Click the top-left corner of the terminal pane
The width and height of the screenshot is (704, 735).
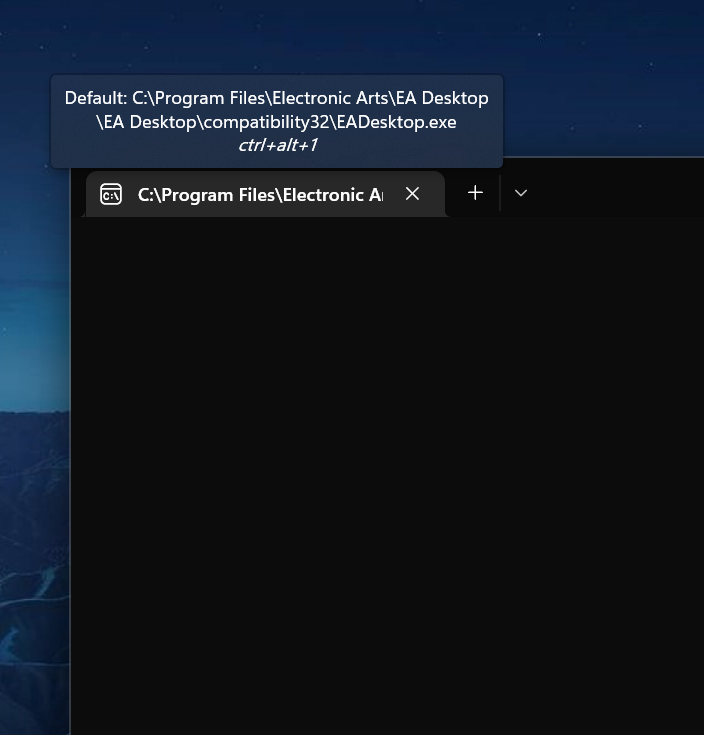(82, 226)
